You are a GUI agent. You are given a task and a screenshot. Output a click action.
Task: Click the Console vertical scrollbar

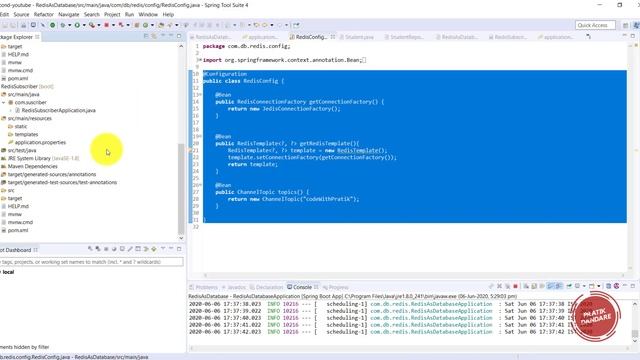click(x=635, y=334)
